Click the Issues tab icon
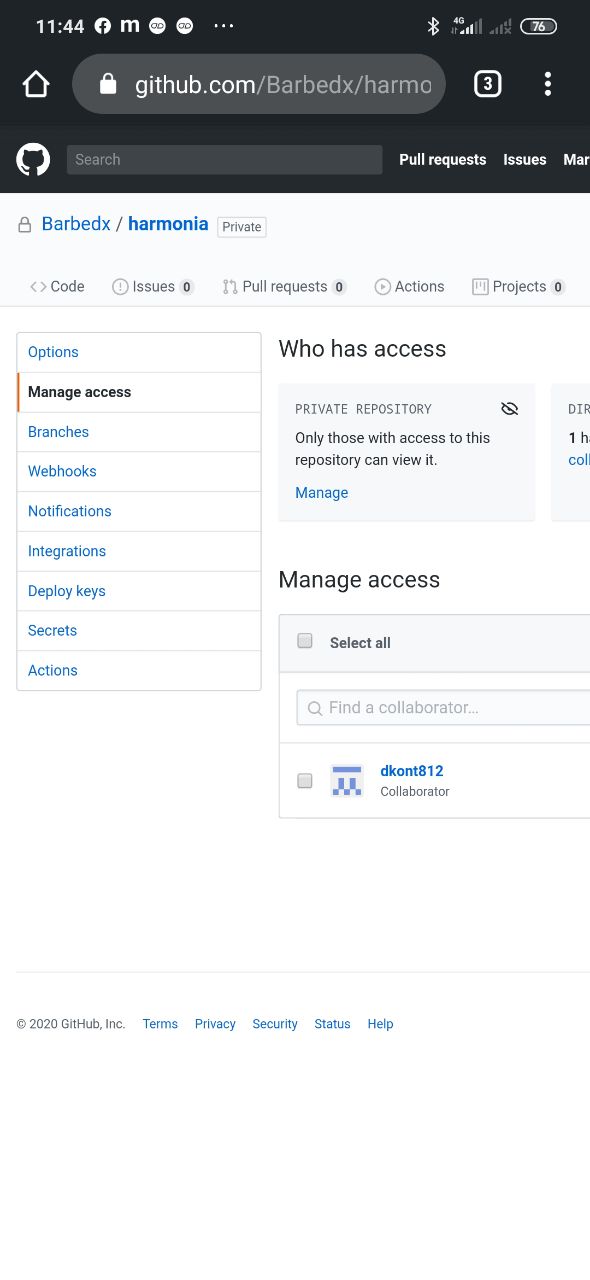590x1280 pixels. 120,287
